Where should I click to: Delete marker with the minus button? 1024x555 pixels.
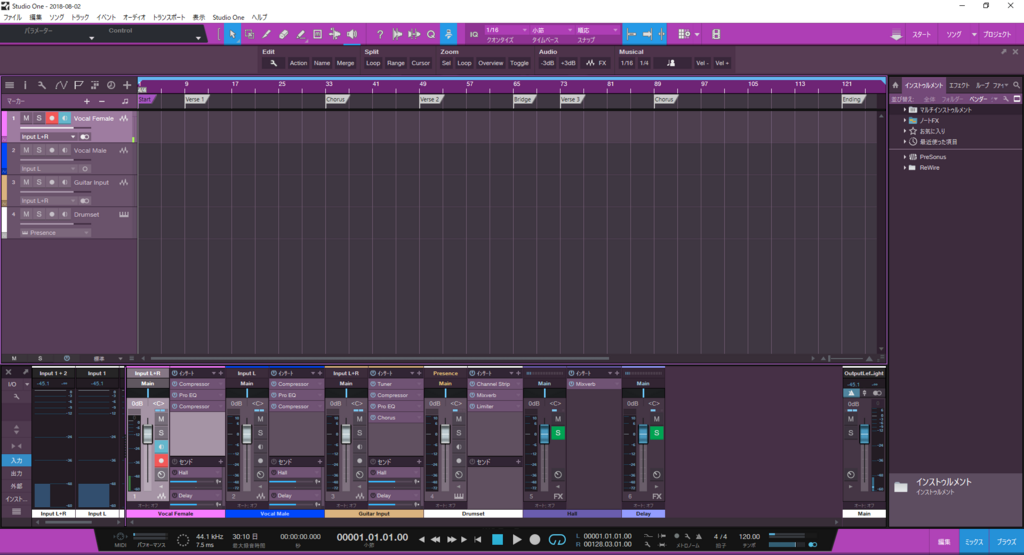tap(102, 101)
